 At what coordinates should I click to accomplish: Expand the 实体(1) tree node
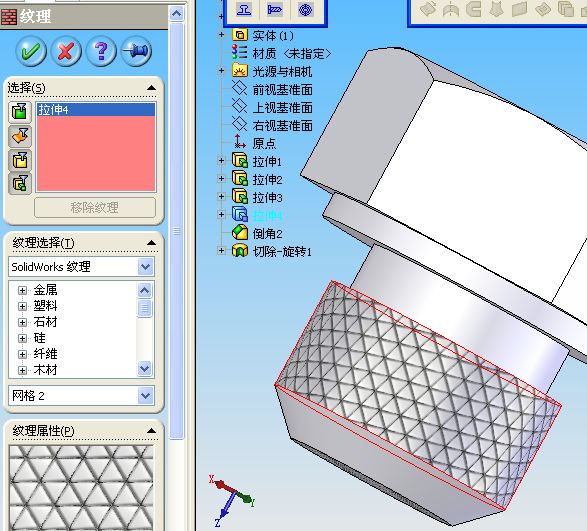[x=221, y=35]
